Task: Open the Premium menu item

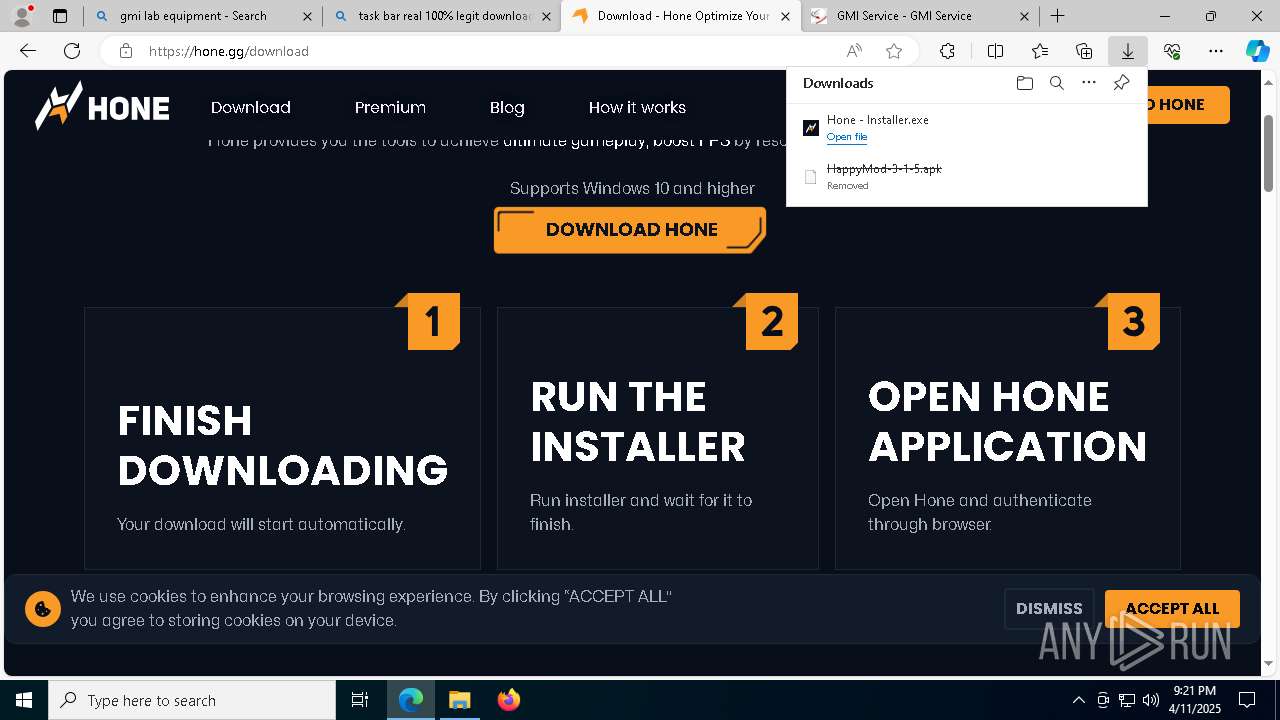Action: 390,107
